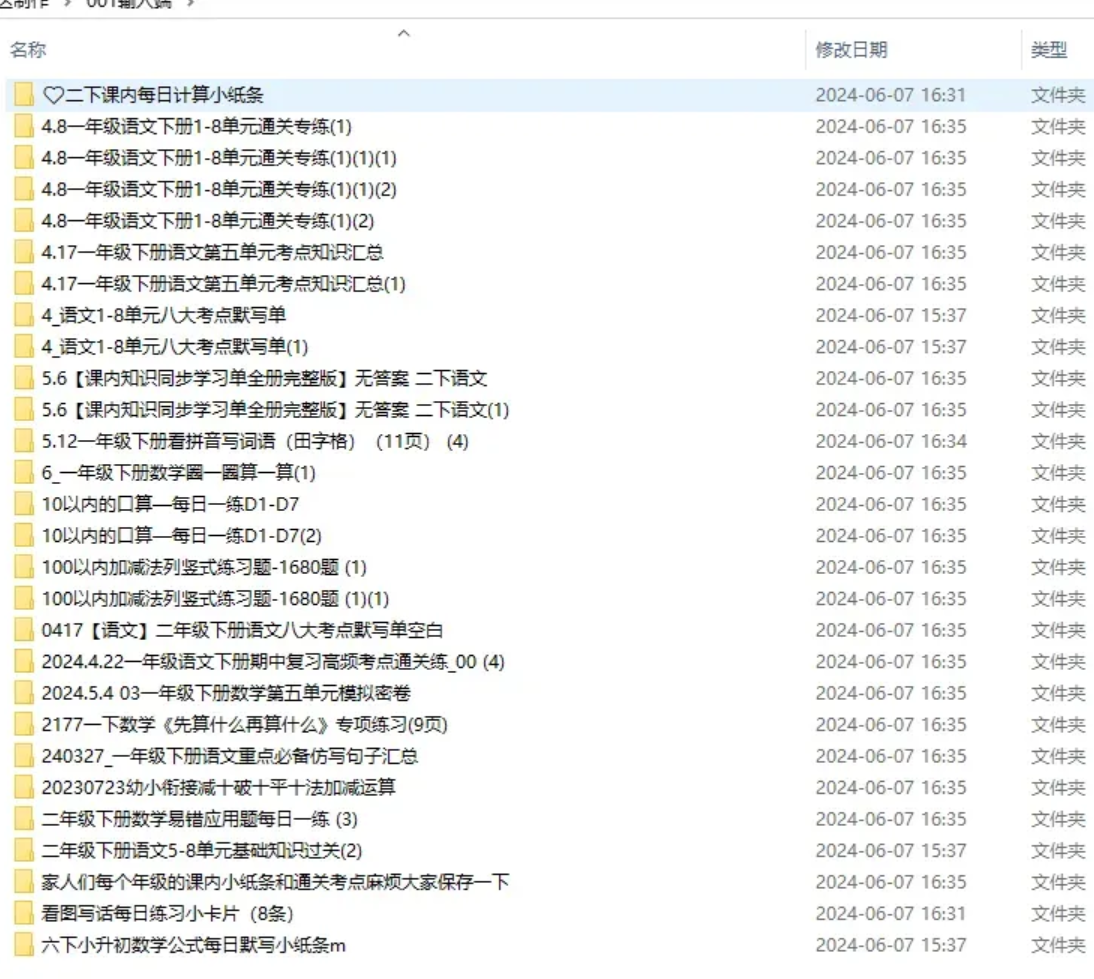Screen dimensions: 1094x979
Task: Select name 5.6【课内知识同步学习单全册完整版】无答案 二下语文
Action: (x=264, y=378)
